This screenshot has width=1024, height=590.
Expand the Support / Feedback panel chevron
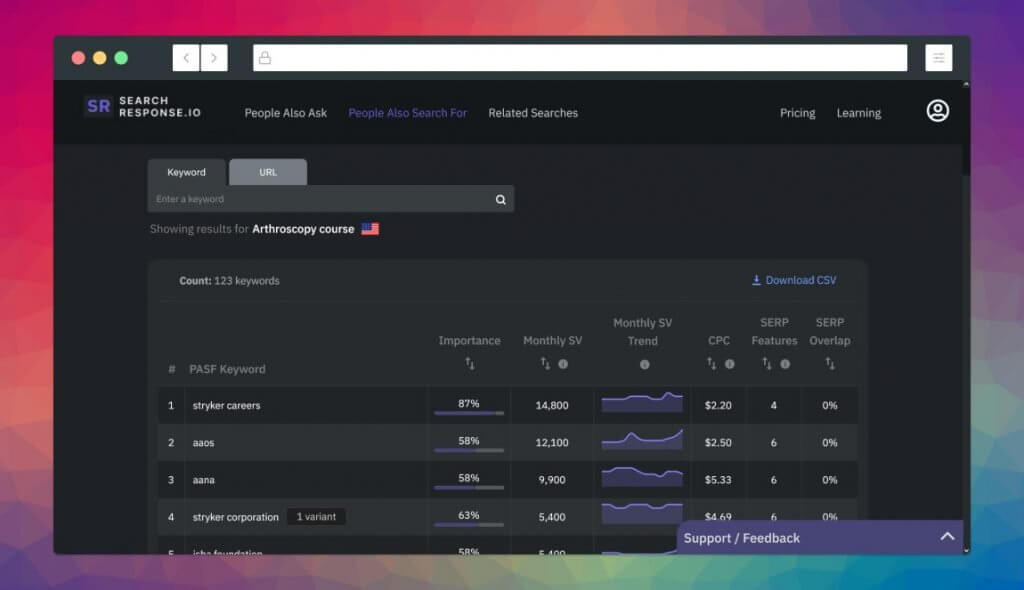click(947, 537)
